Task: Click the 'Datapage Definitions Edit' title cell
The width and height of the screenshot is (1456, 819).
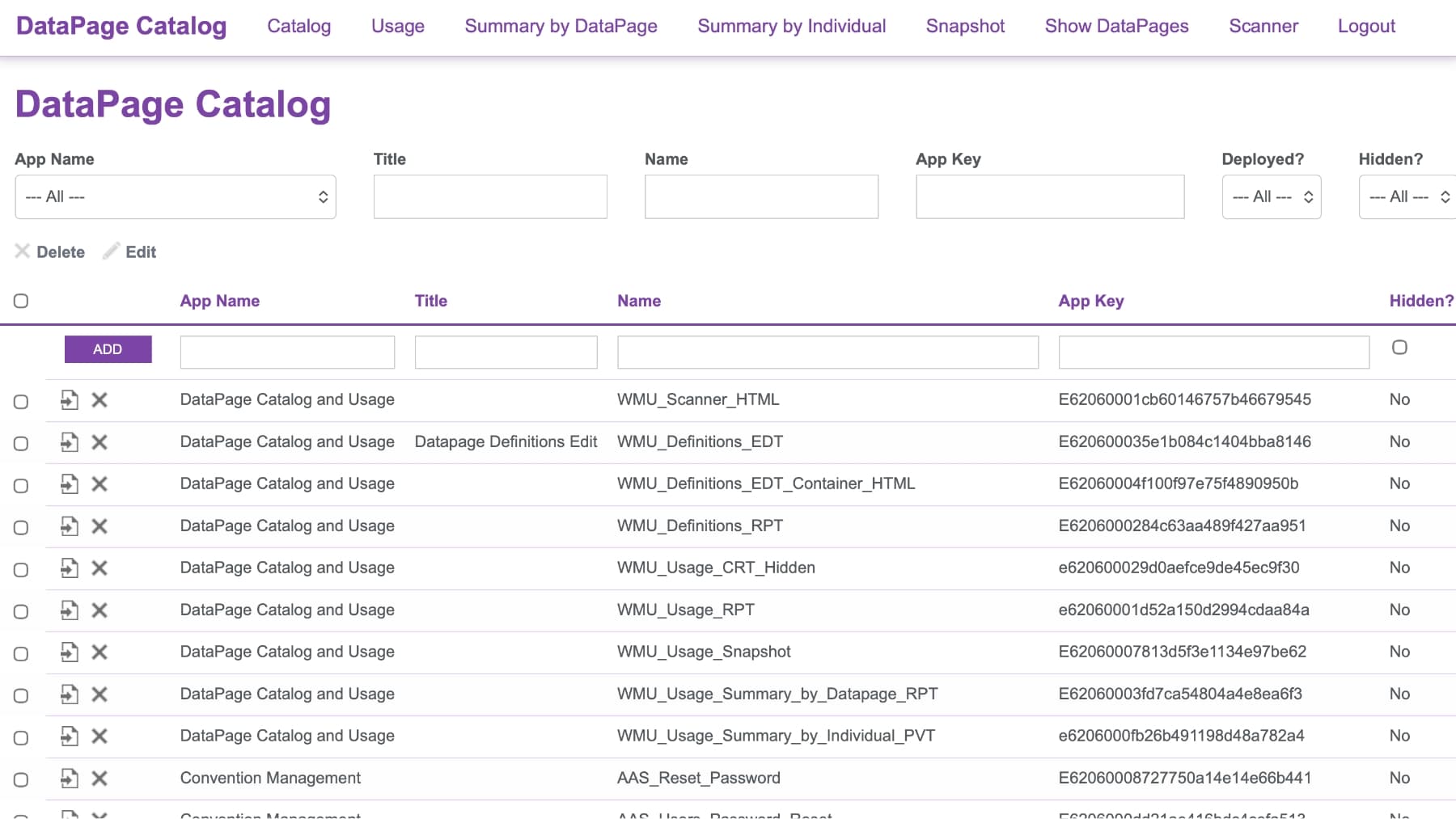Action: (506, 441)
